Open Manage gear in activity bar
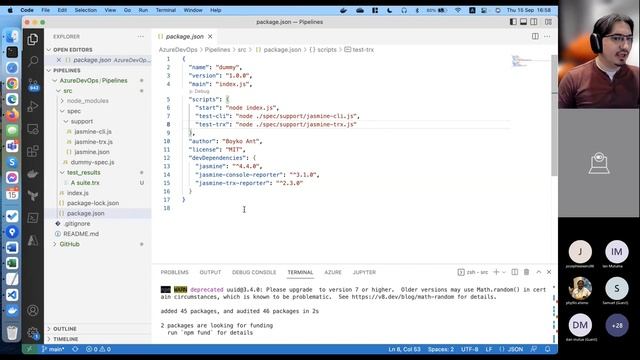This screenshot has width=640, height=360. point(33,333)
